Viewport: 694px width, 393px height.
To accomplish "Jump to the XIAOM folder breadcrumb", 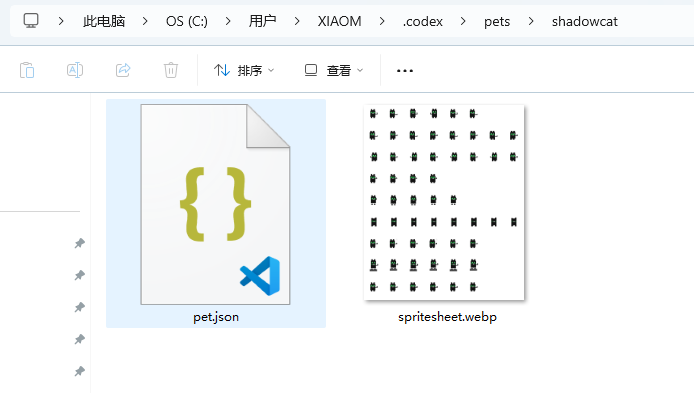I will [x=339, y=21].
